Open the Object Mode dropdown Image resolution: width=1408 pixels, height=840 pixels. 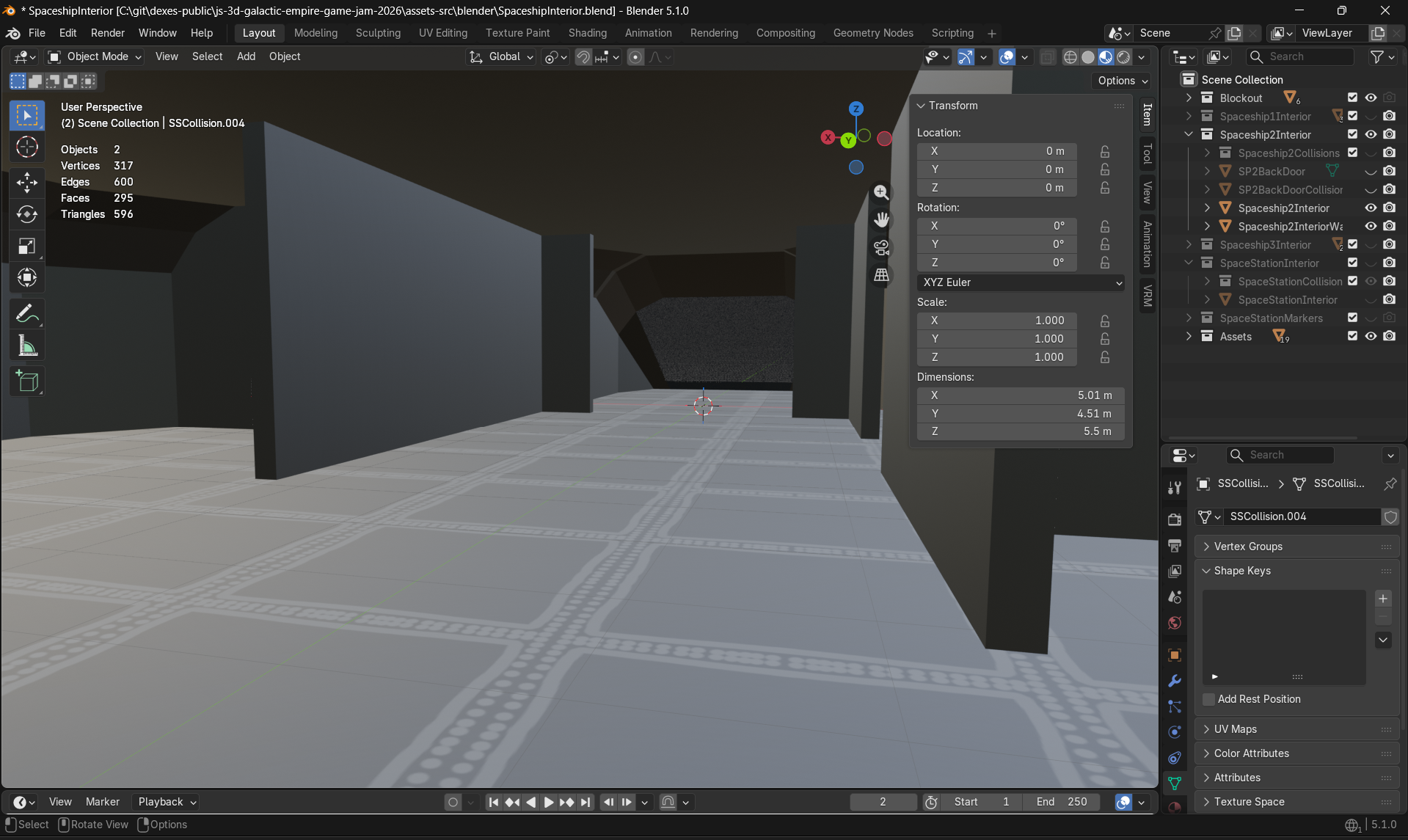click(x=93, y=56)
